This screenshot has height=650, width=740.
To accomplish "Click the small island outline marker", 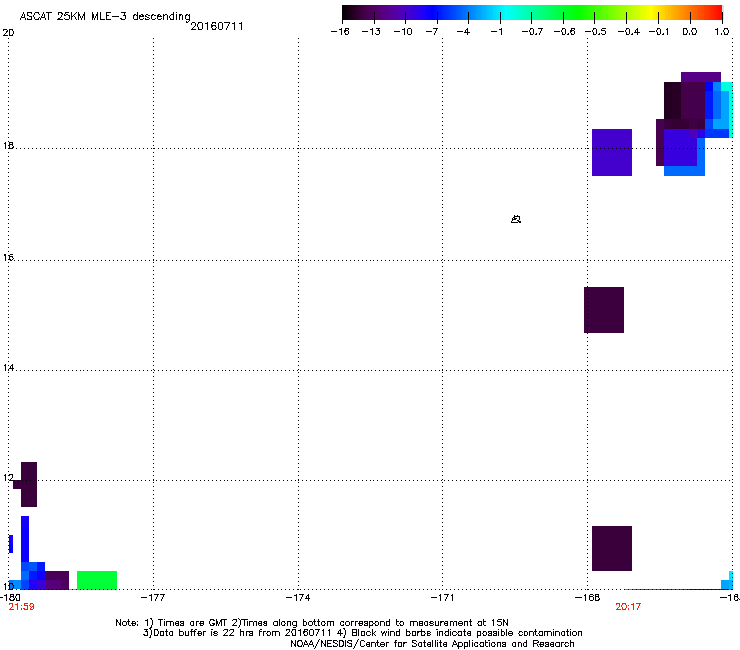I will click(516, 219).
